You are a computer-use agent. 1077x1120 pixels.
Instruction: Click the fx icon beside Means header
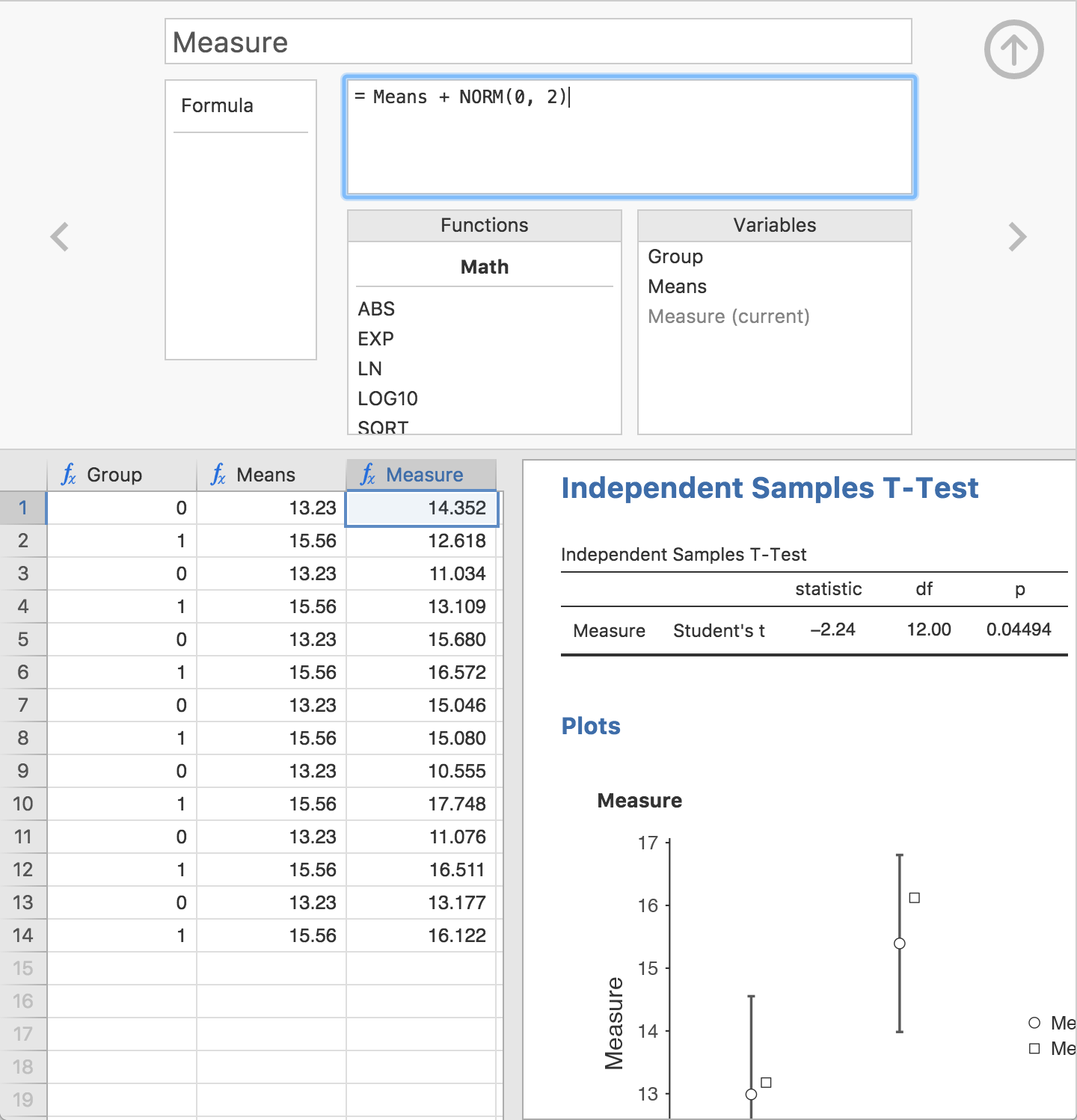coord(218,474)
